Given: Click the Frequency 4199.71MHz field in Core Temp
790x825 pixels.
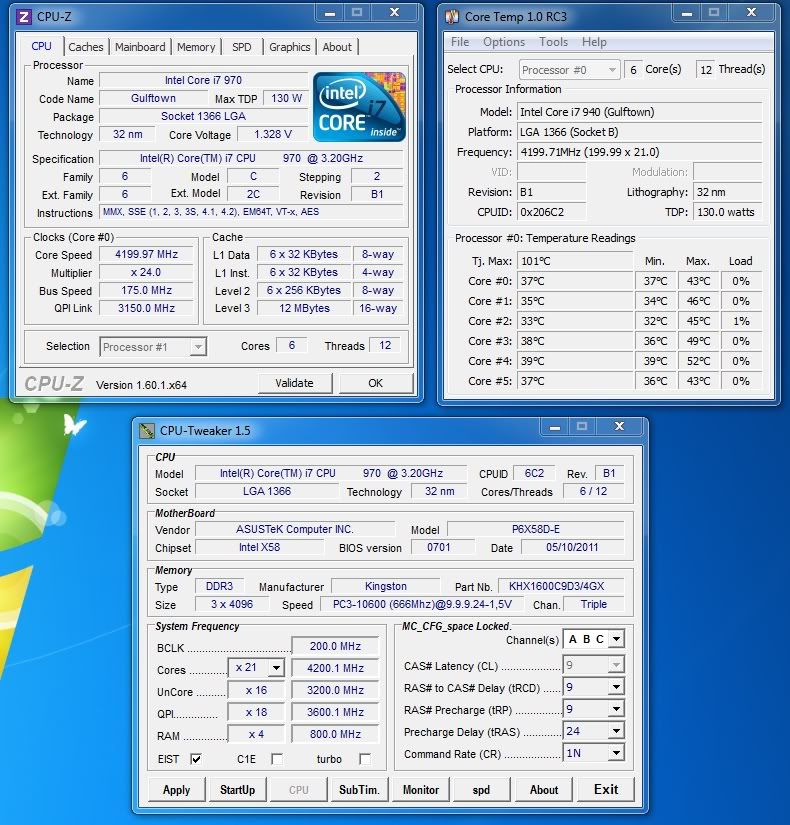Looking at the screenshot, I should [639, 152].
